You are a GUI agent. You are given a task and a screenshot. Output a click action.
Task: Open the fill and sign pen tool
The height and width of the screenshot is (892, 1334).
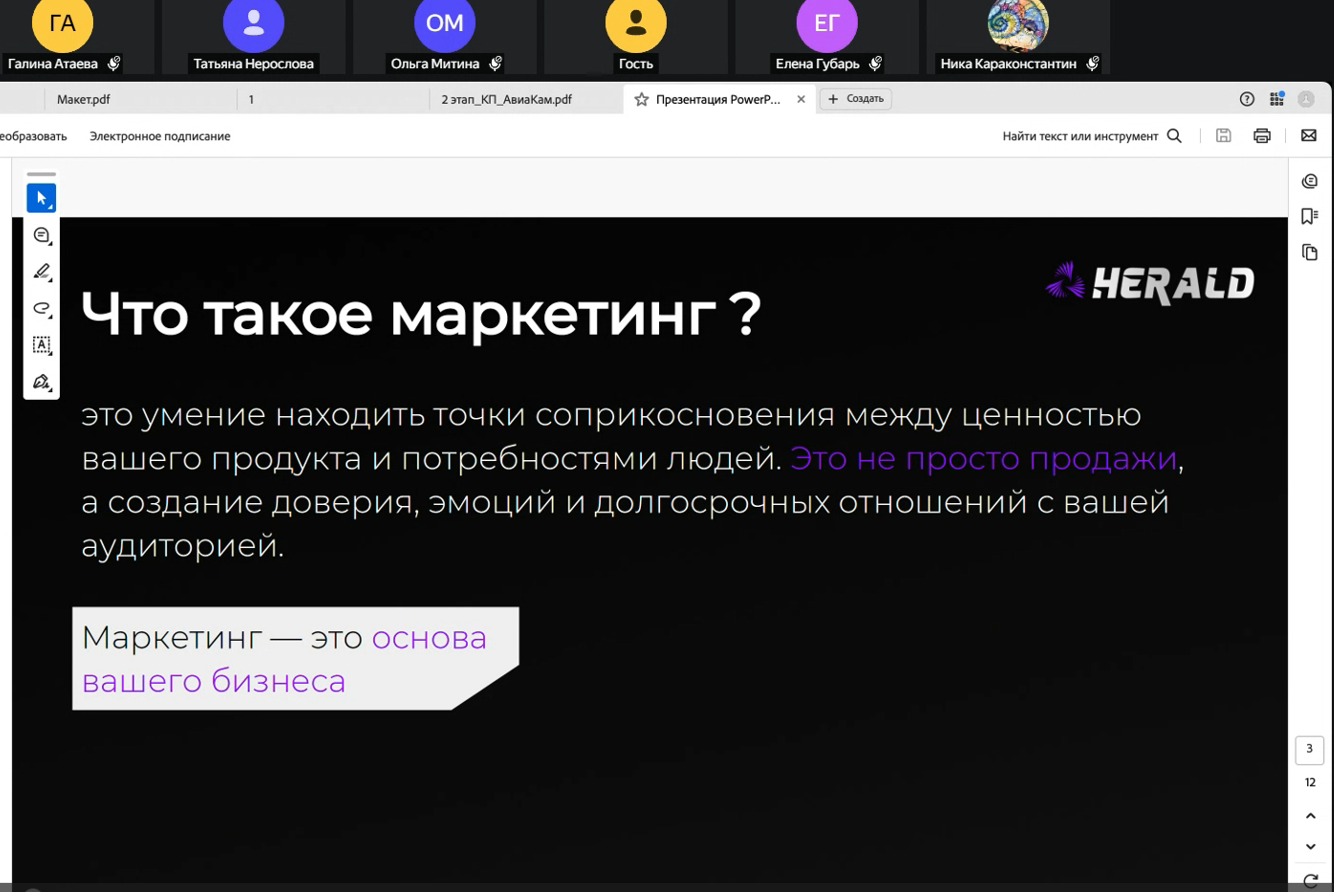click(41, 382)
